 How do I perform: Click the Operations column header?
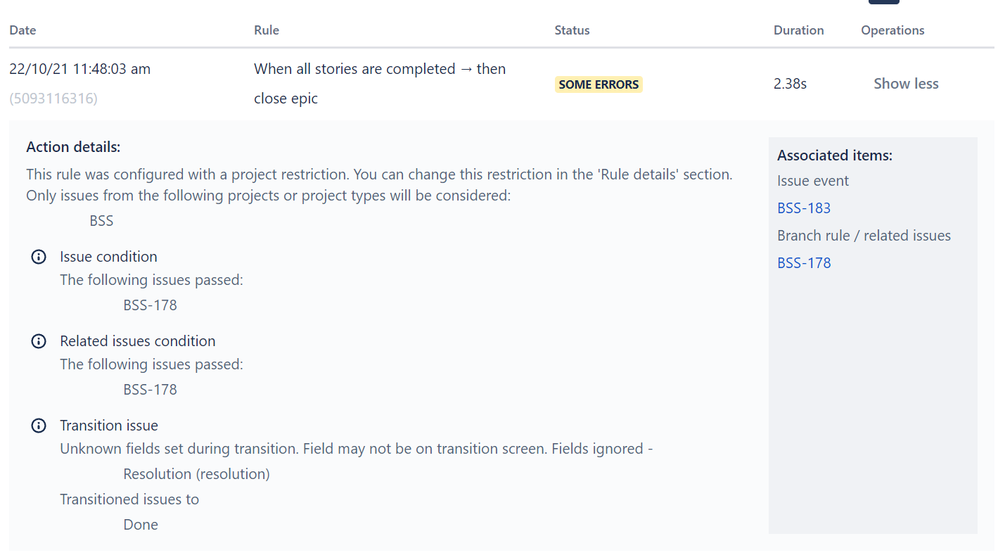(x=892, y=30)
